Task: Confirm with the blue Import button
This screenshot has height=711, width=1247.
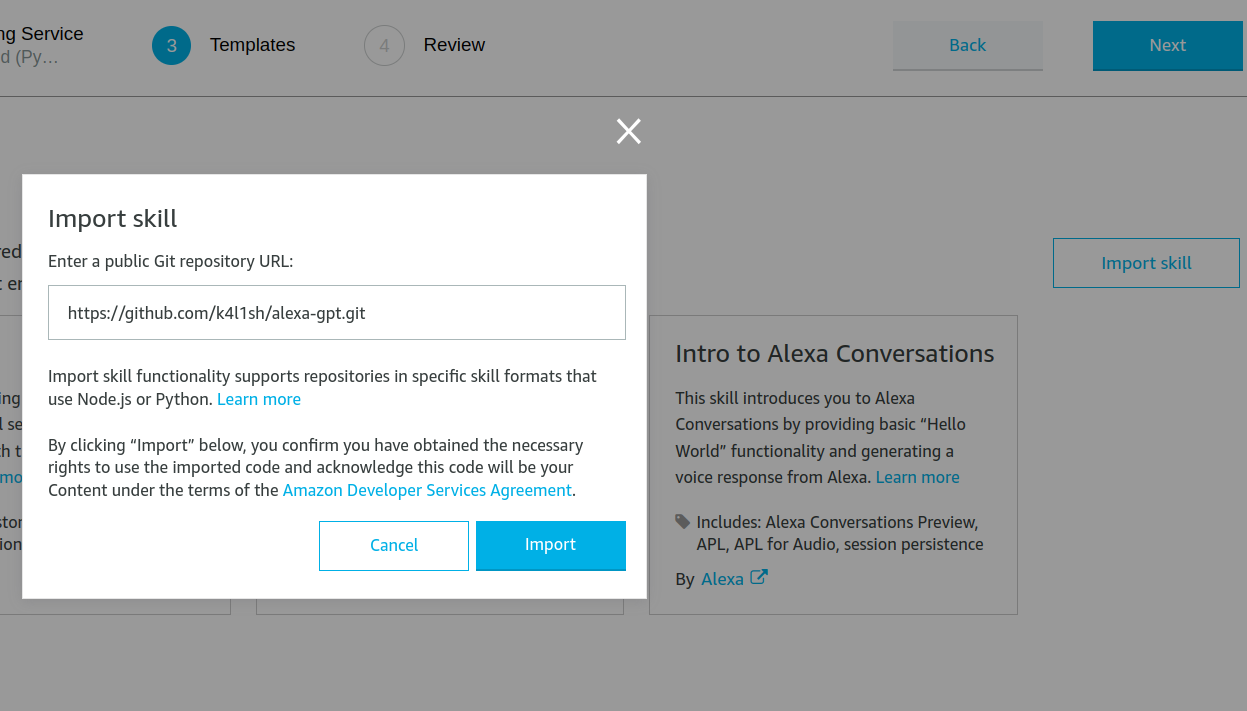Action: 551,545
